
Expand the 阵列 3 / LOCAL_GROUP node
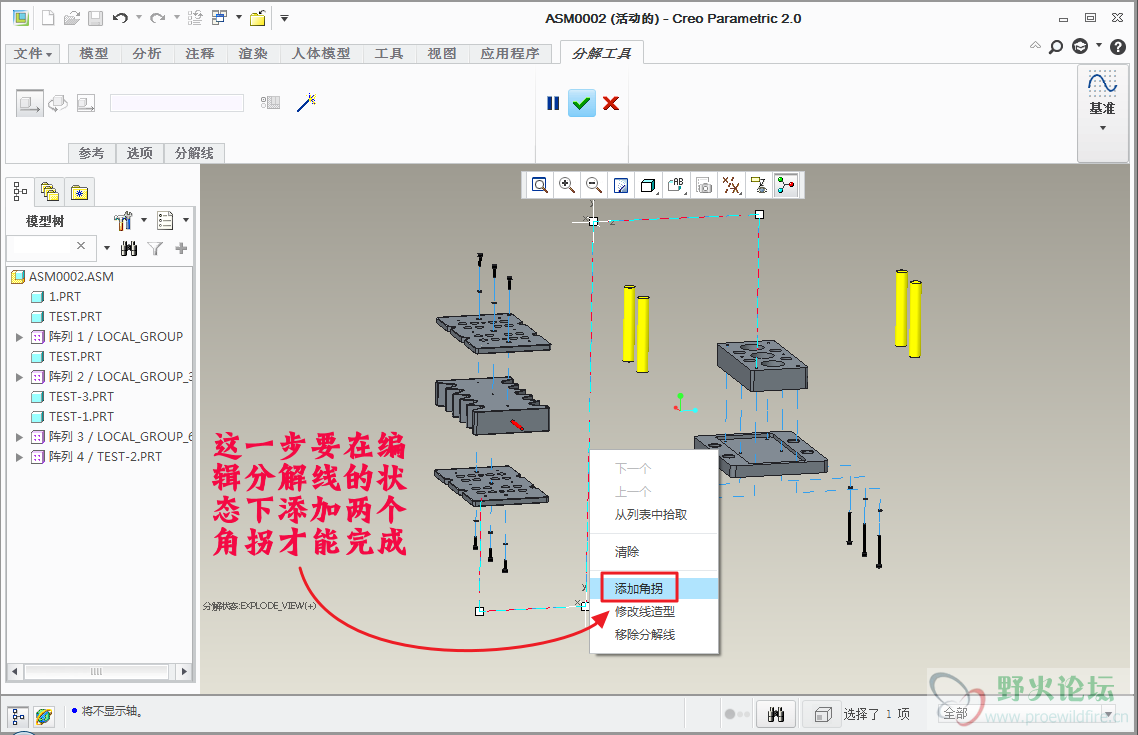coord(20,438)
